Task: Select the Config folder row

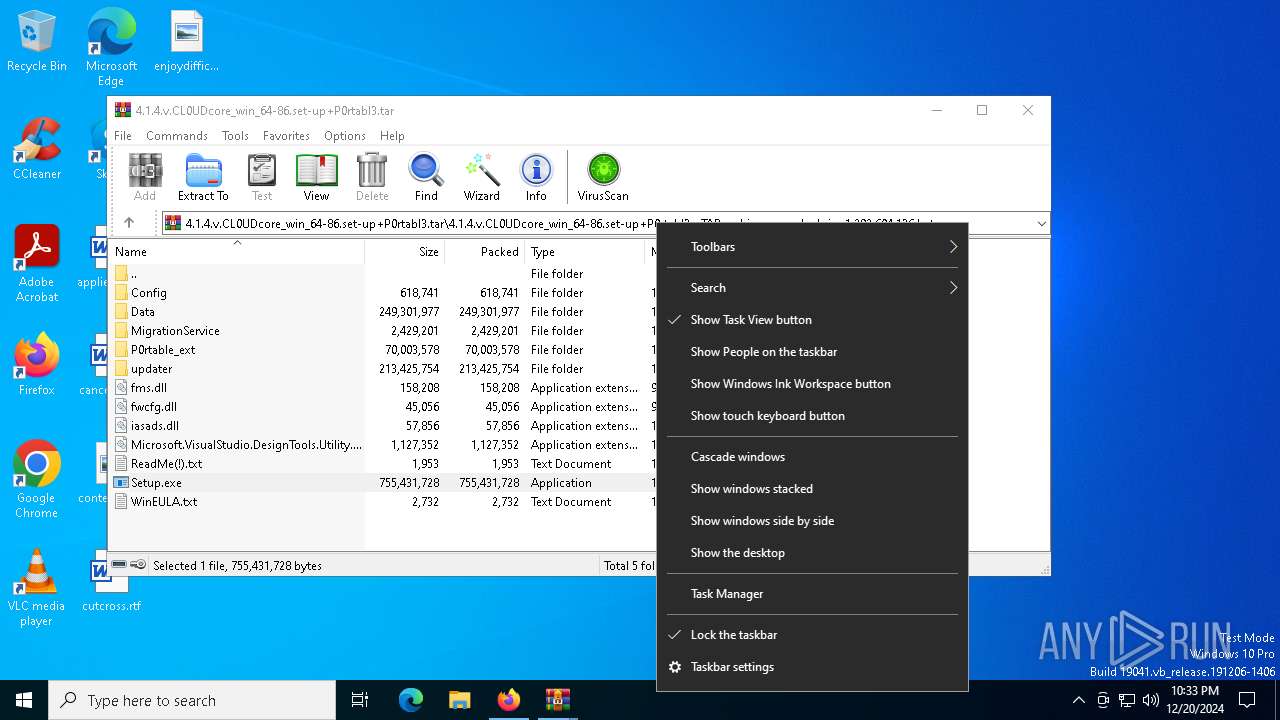Action: (x=382, y=293)
